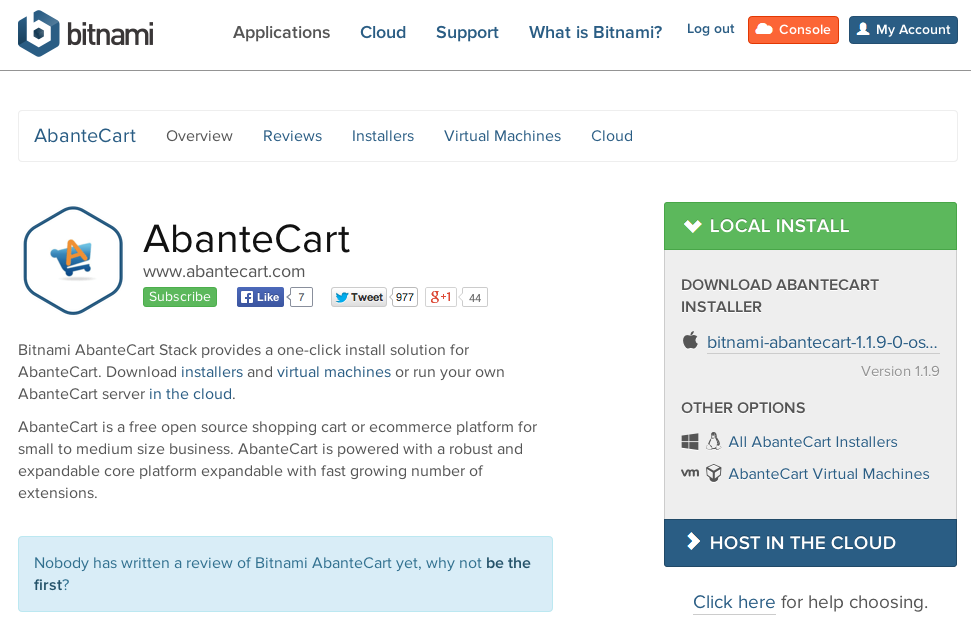Follow the installers link in description
Viewport: 971px width, 624px height.
coord(212,372)
